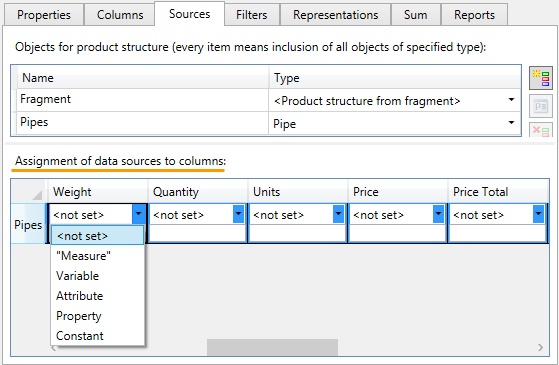Switch to the Properties tab
559x365 pixels.
(x=44, y=15)
